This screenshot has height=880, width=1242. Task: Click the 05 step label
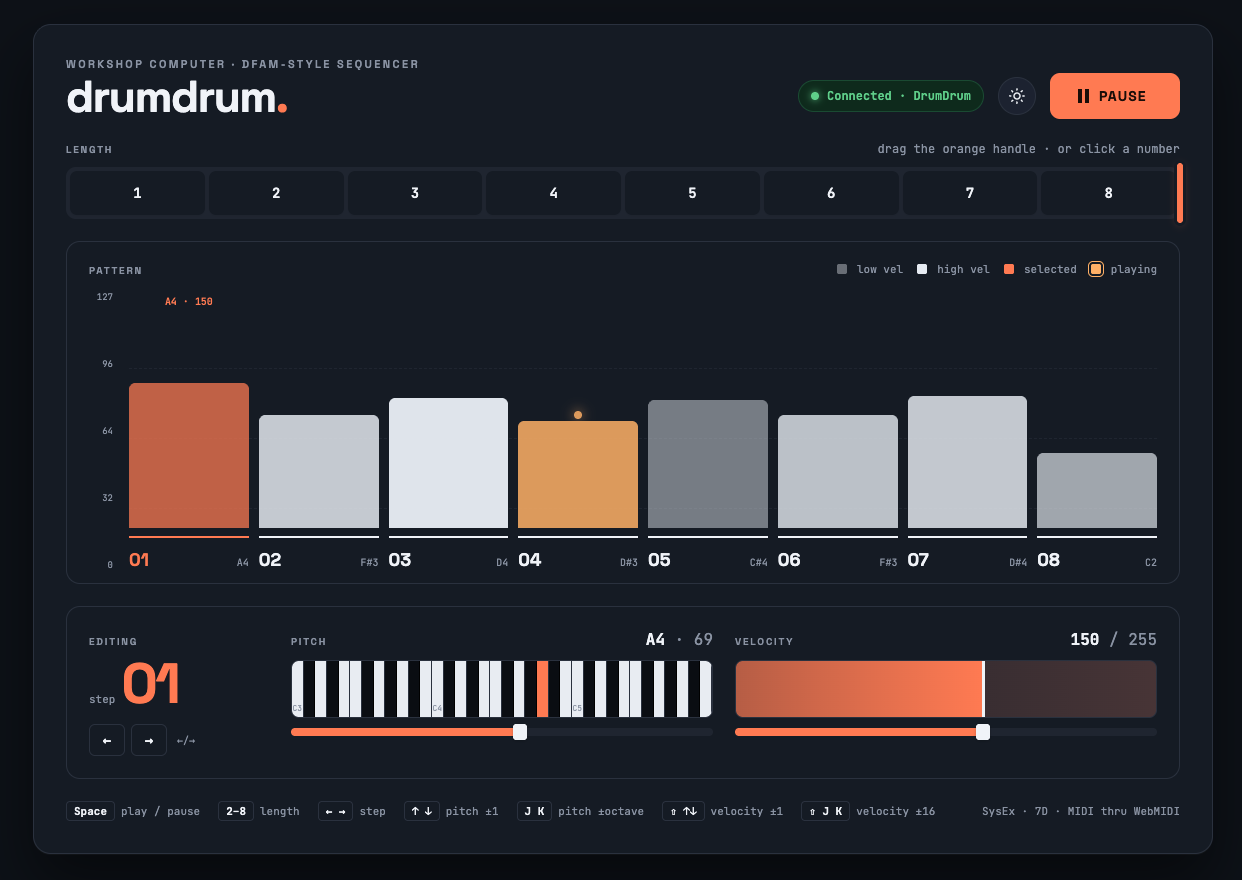point(660,560)
